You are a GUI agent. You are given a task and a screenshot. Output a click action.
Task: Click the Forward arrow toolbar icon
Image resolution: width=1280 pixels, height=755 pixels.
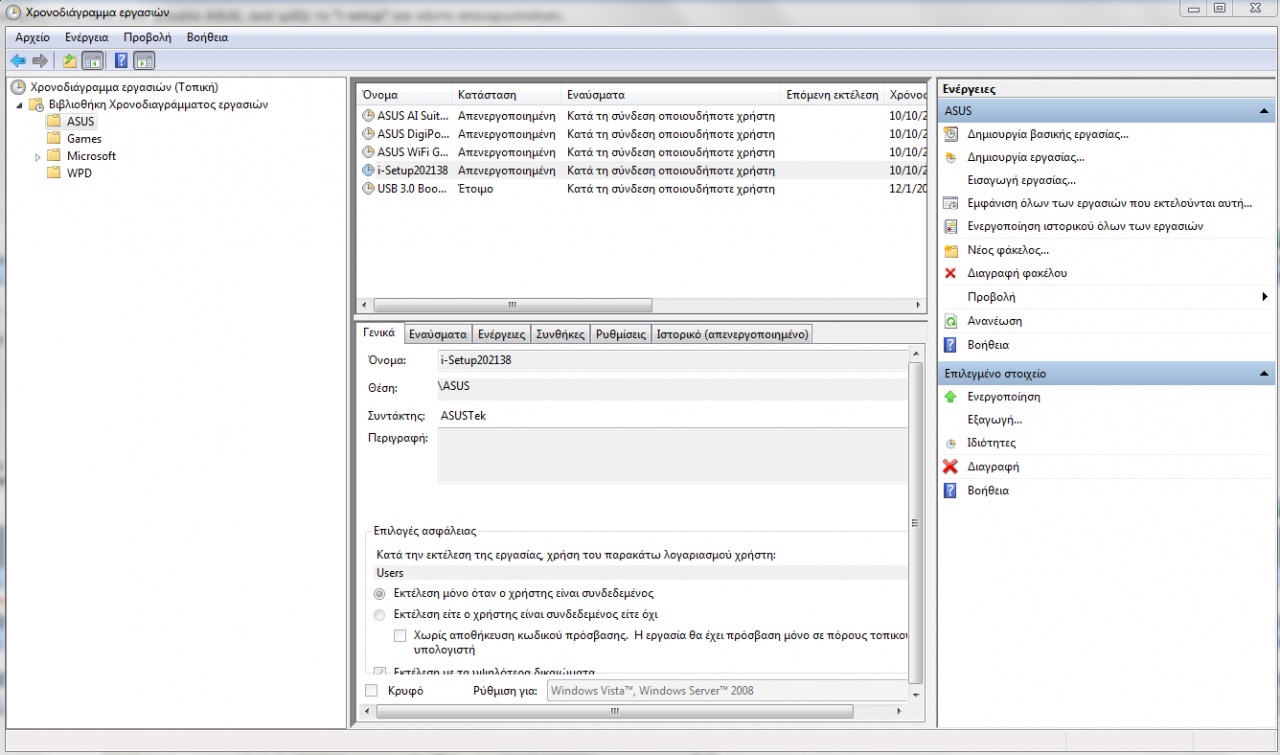tap(40, 61)
